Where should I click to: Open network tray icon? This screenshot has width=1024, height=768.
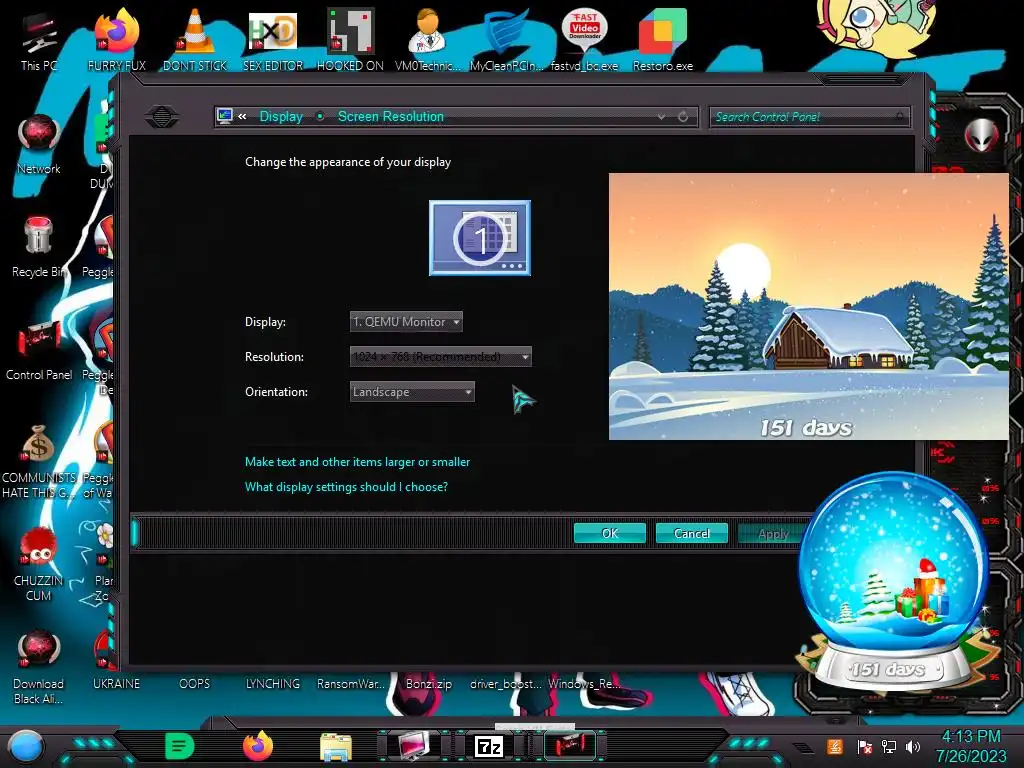[889, 746]
